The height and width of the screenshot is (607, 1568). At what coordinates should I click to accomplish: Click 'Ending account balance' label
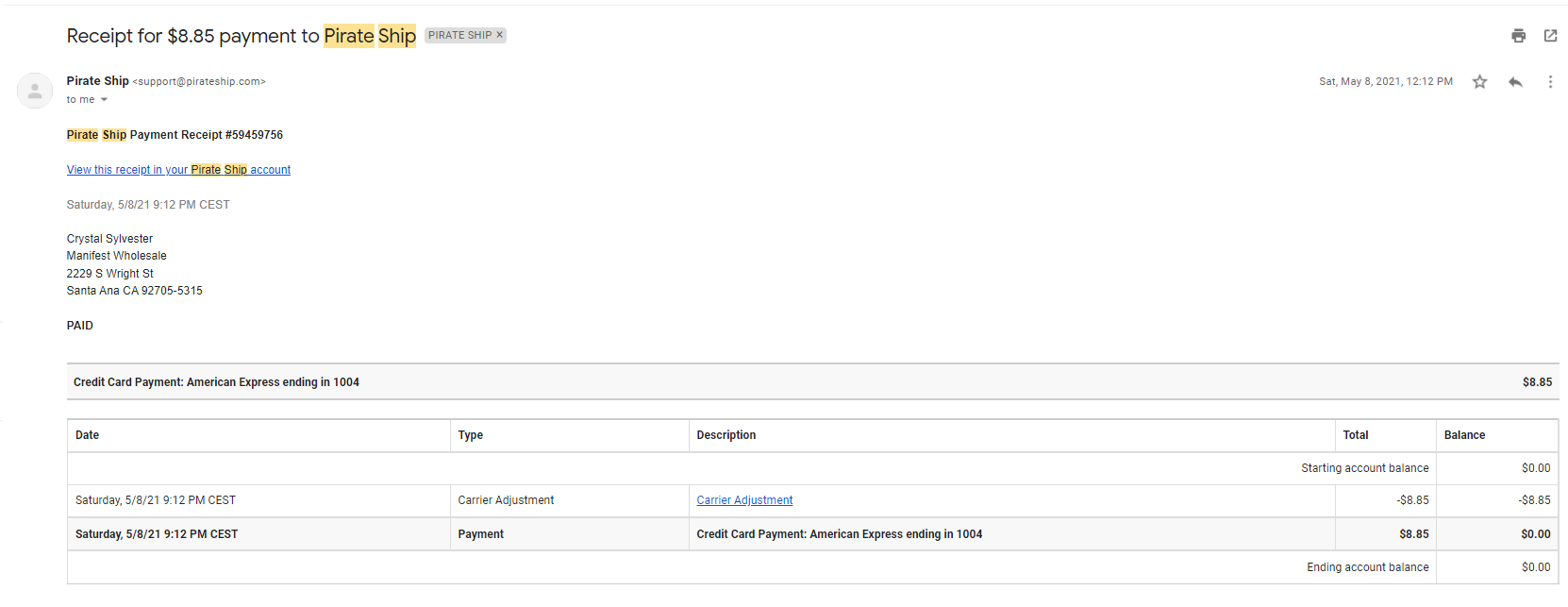click(1367, 567)
